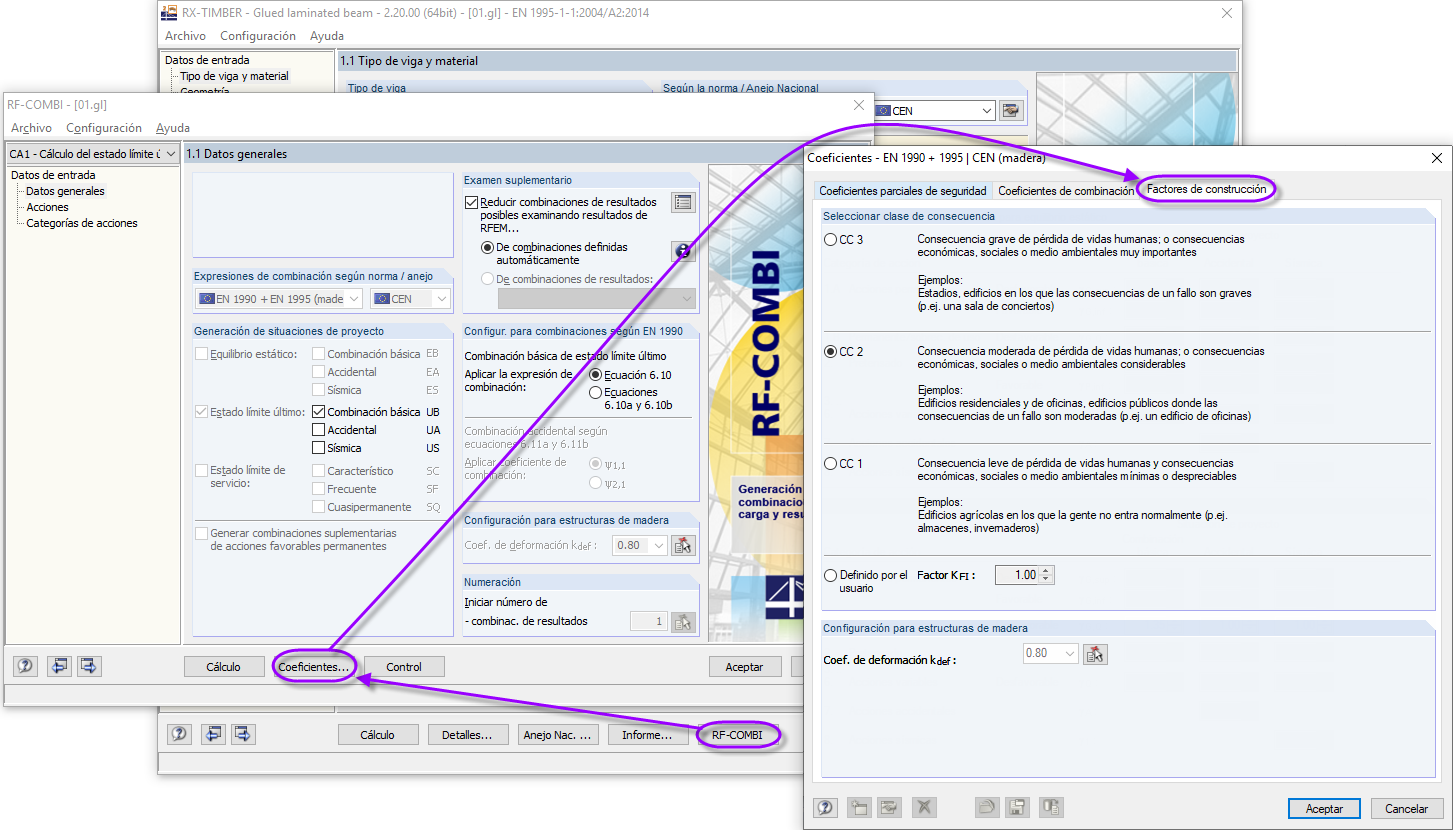Screen dimensions: 1453x830
Task: Click pick icon beside kdef in Coeficientes dialog
Action: 1096,654
